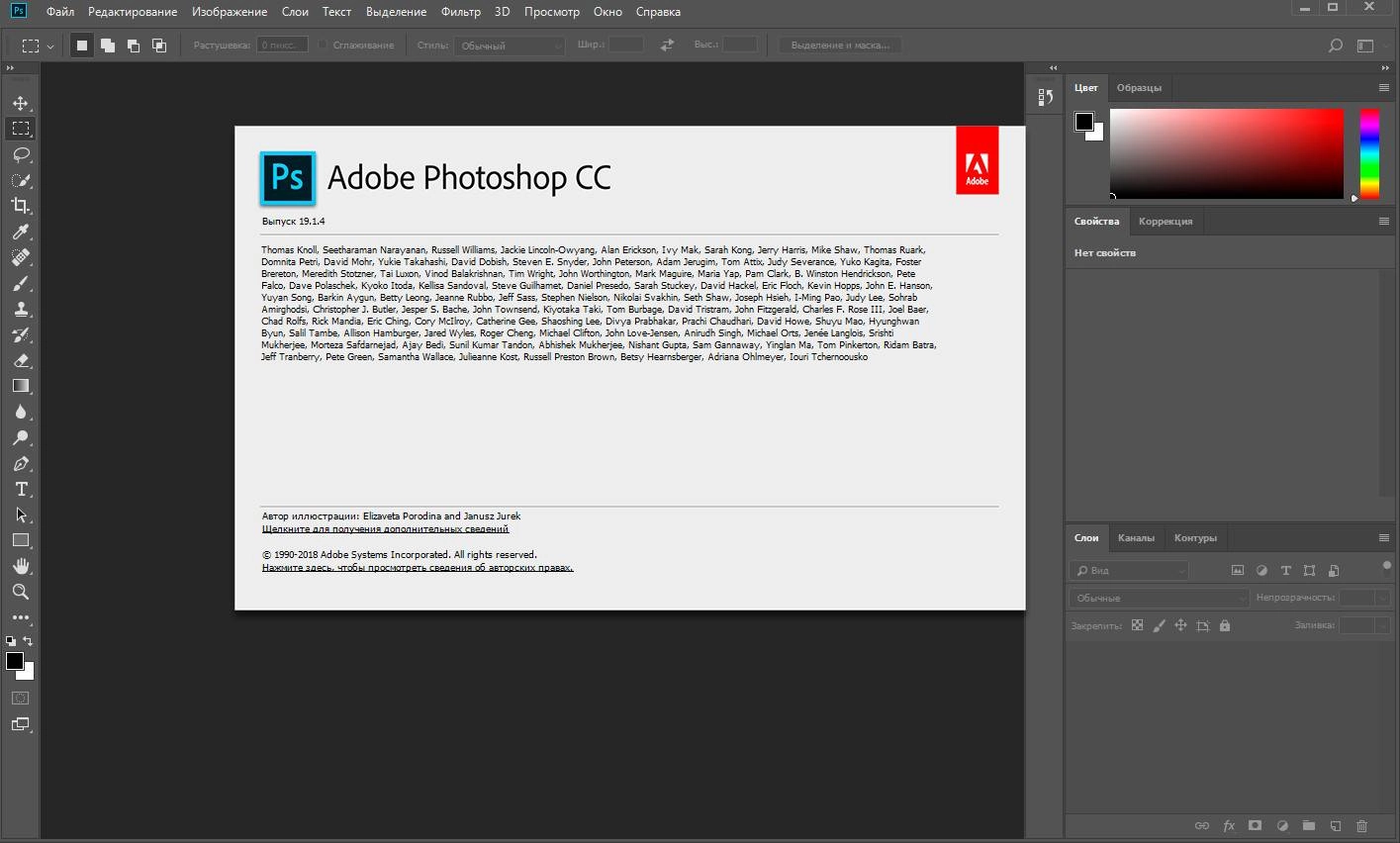This screenshot has height=843, width=1400.
Task: Open the layer filter Вид dropdown
Action: (1129, 570)
